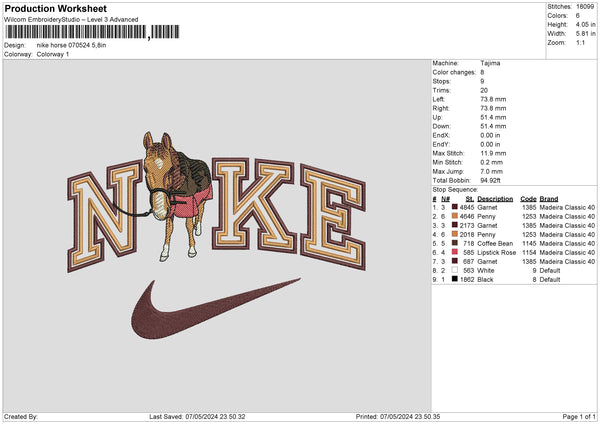
Task: Click the Total Bobbin value "94.92ft"
Action: [x=491, y=180]
